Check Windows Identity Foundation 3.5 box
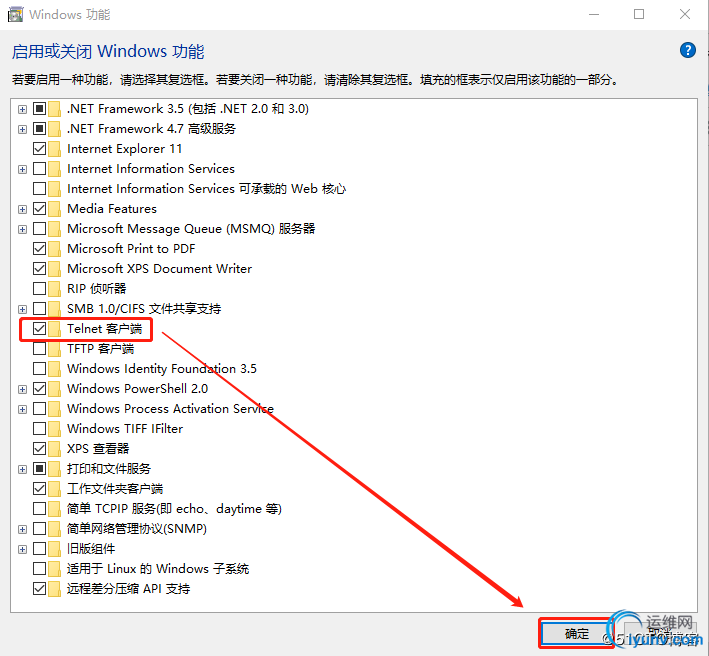The image size is (709, 656). click(39, 368)
